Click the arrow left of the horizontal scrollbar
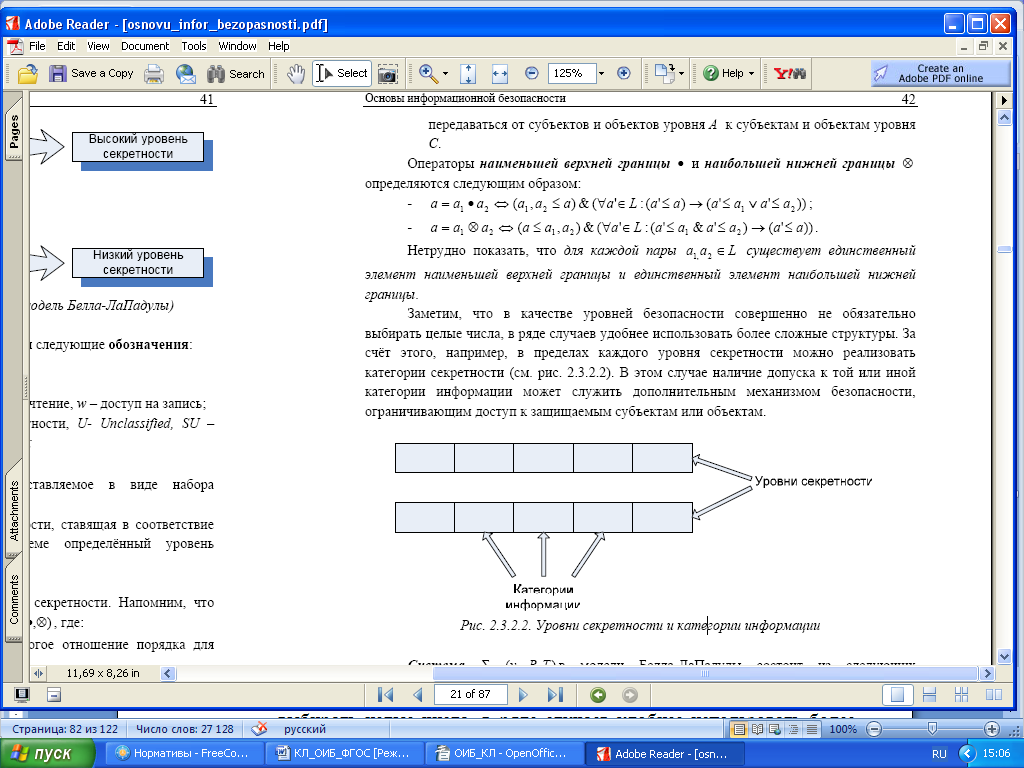The width and height of the screenshot is (1024, 768). pyautogui.click(x=168, y=673)
